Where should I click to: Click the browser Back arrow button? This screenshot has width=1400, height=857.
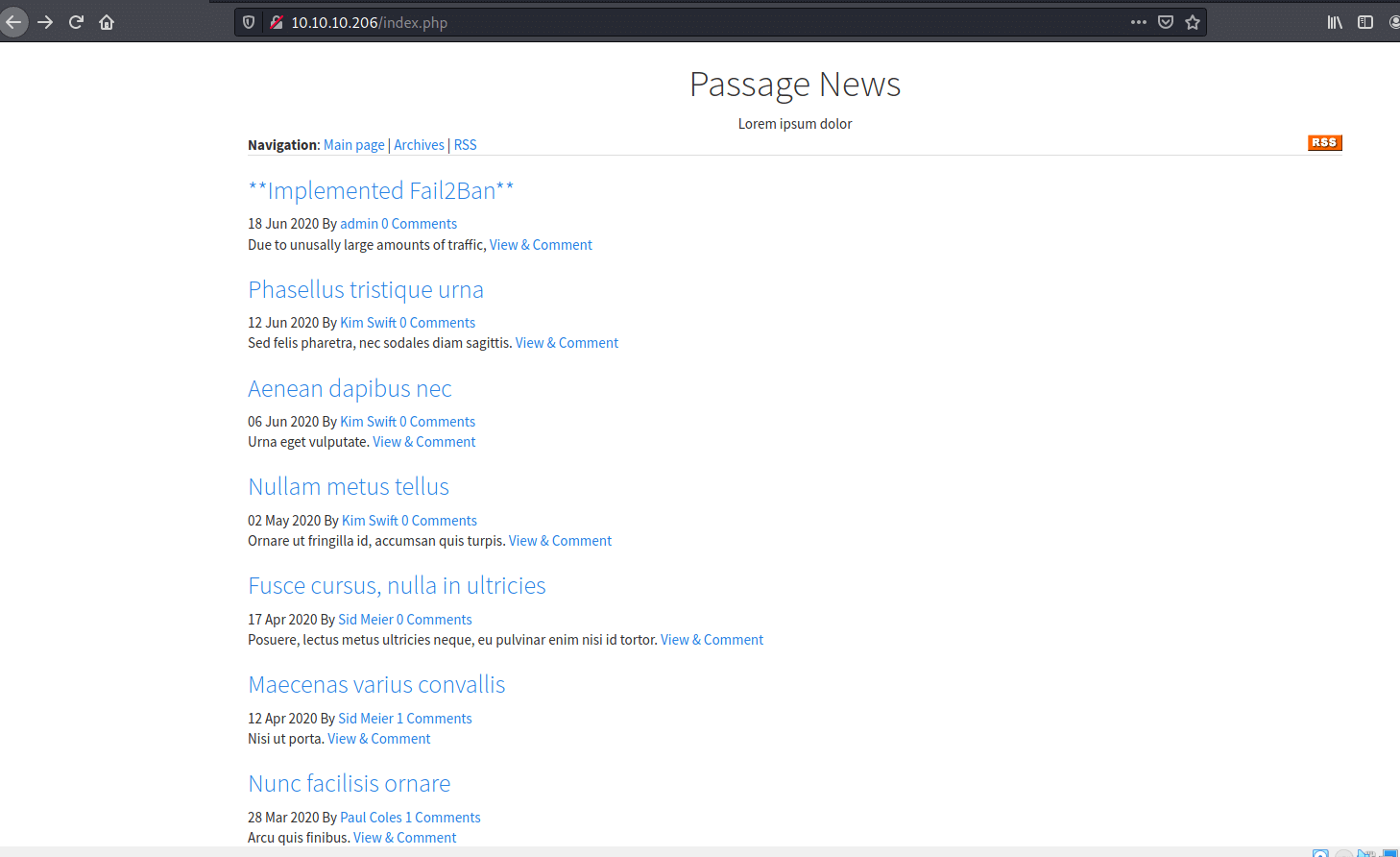(13, 22)
